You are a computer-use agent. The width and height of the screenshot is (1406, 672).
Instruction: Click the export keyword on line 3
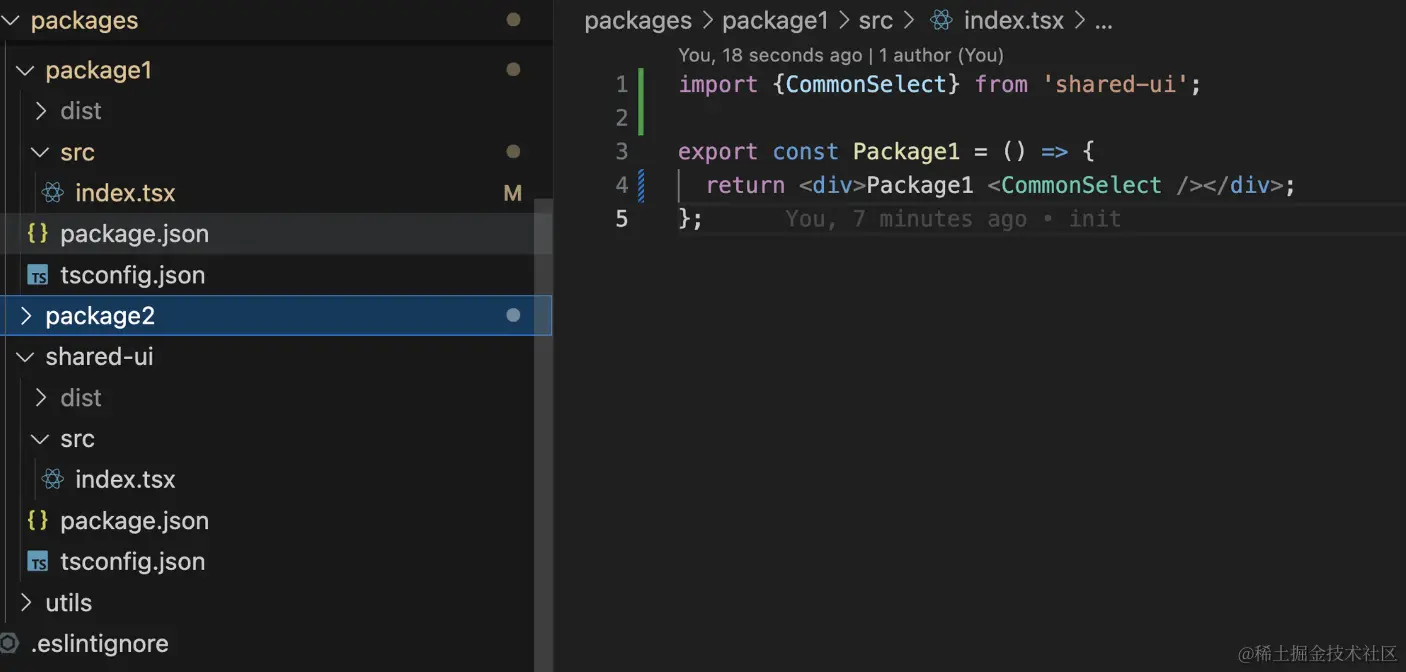point(718,151)
